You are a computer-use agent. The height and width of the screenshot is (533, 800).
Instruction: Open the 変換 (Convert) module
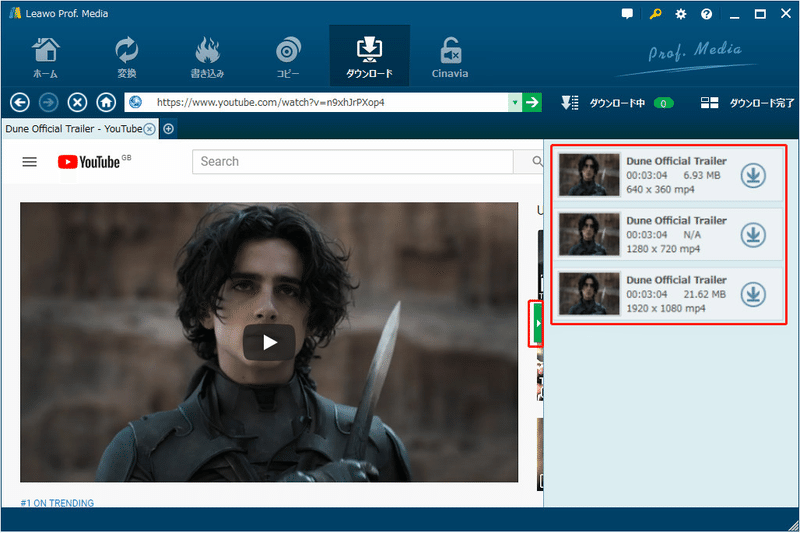point(127,57)
